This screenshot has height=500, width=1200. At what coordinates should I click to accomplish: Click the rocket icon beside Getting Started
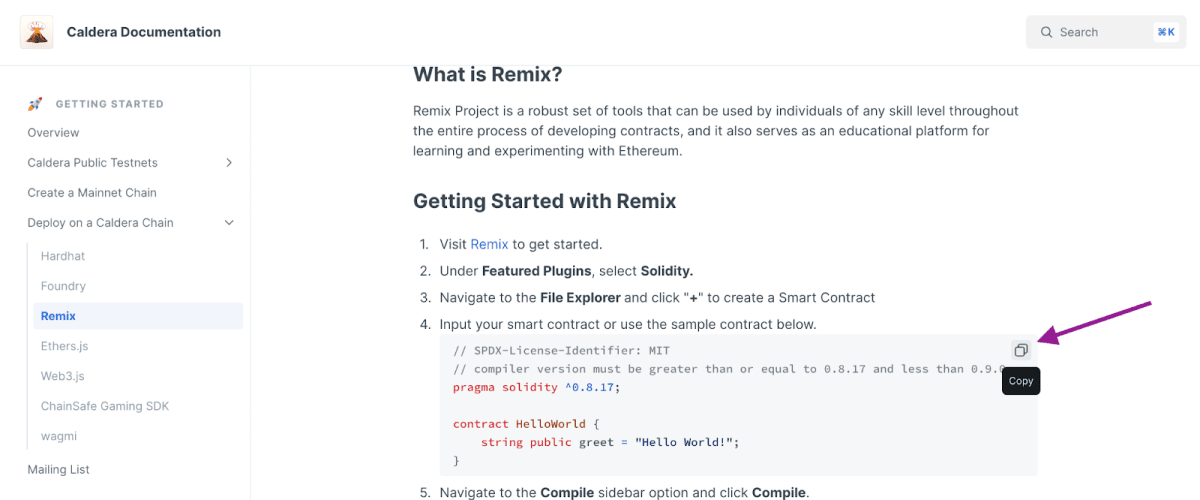coord(35,104)
